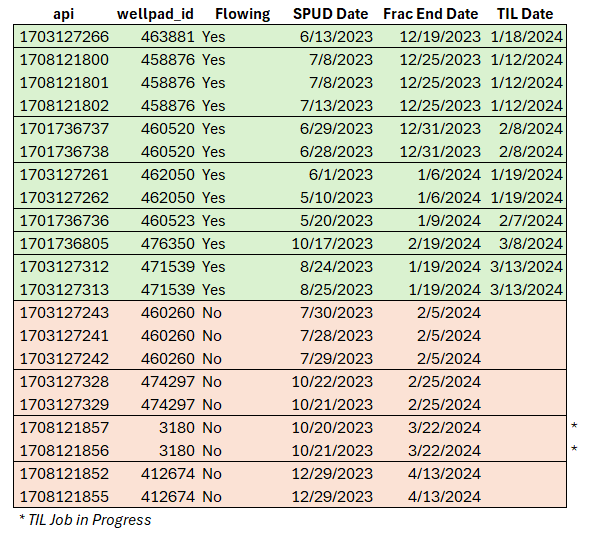The image size is (590, 538).
Task: Select the TIL Date header
Action: click(525, 14)
